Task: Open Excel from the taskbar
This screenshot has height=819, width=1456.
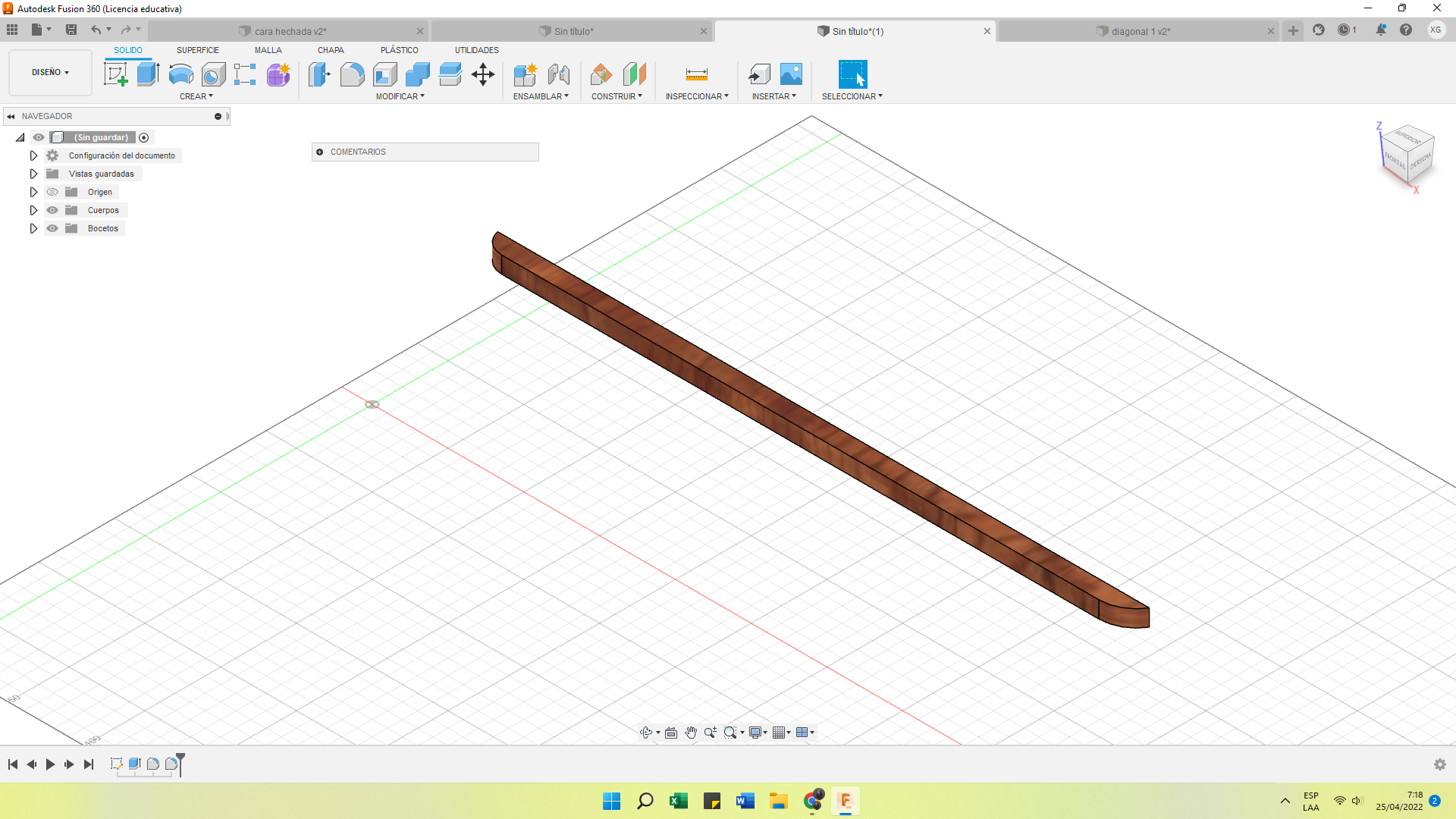Action: [678, 801]
